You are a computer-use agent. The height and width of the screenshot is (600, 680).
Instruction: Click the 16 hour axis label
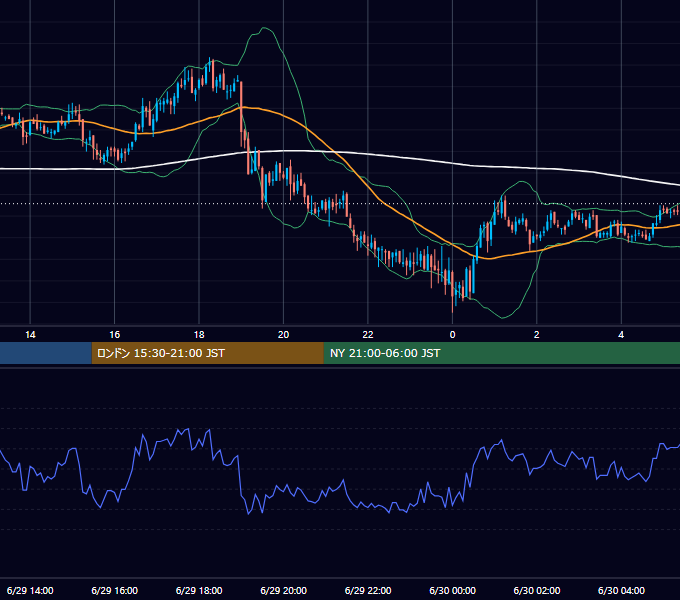pos(114,335)
